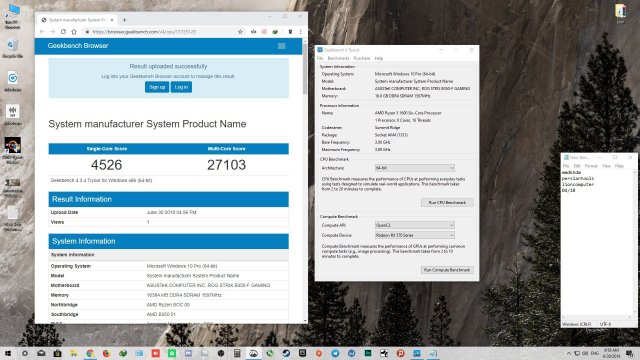Open File menu in Geekbench 4 window
The width and height of the screenshot is (640, 360).
320,58
